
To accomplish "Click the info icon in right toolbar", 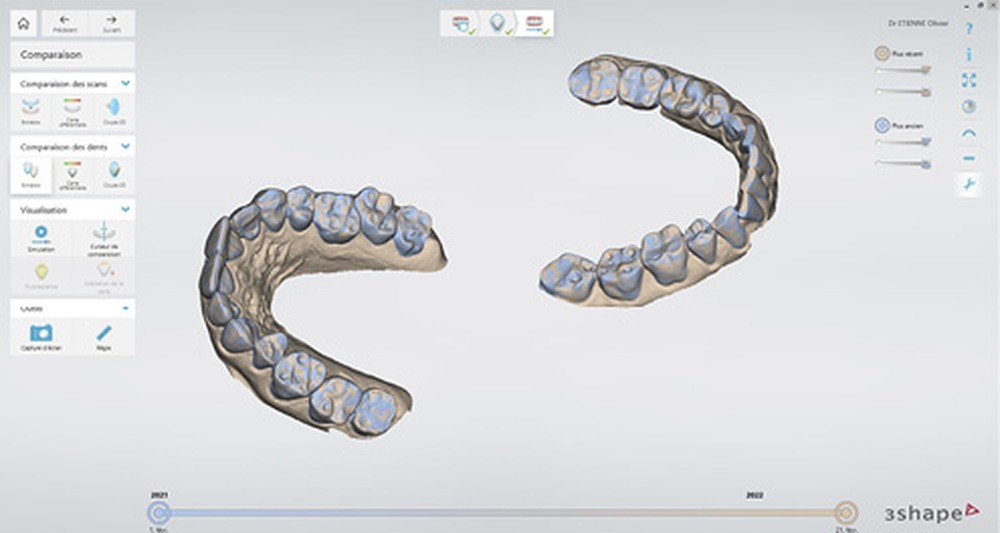I will [x=968, y=55].
